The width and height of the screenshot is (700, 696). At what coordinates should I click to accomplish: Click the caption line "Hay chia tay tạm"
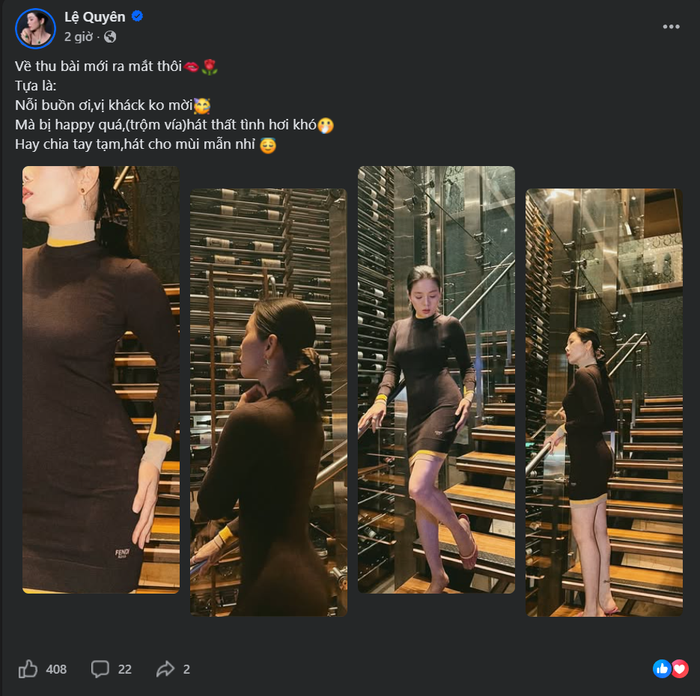[135, 145]
